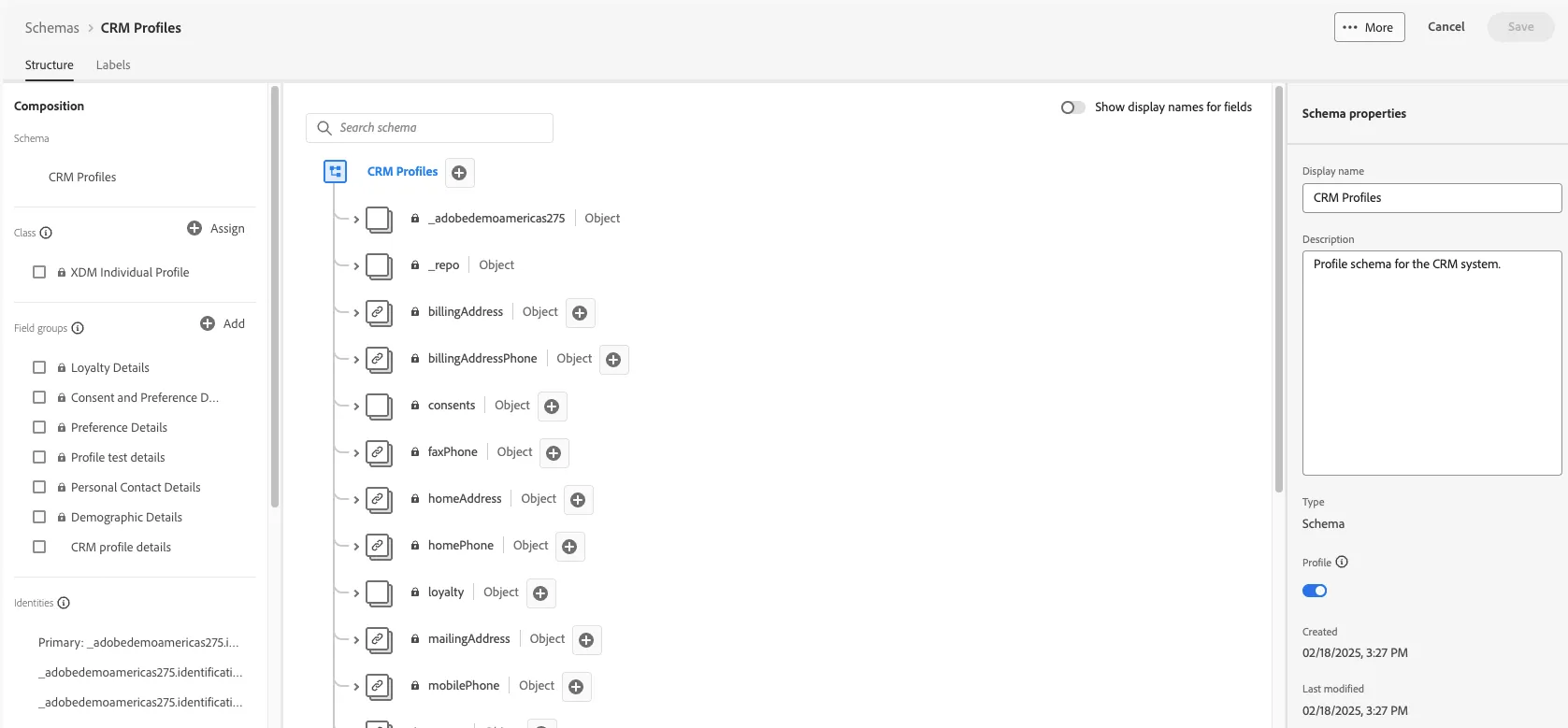This screenshot has width=1568, height=728.
Task: Click linked object icon for faxPhone
Action: click(x=379, y=453)
